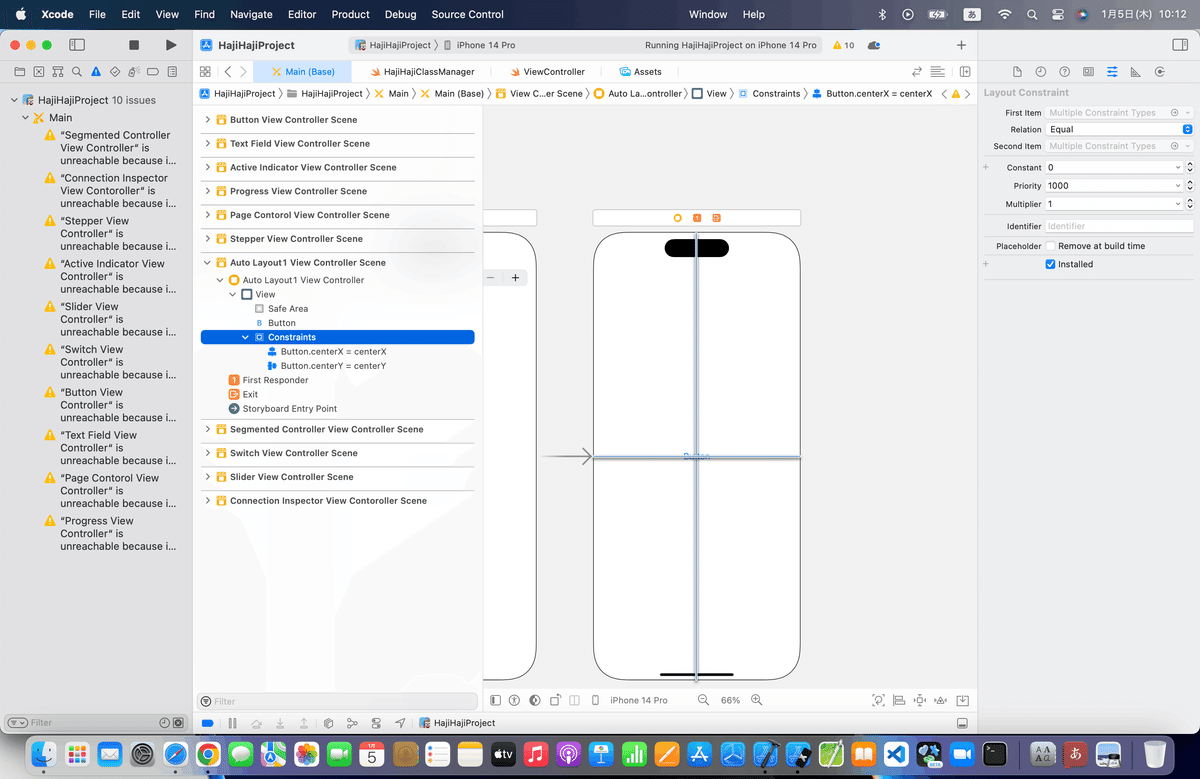Click the Run (play) button in toolbar

pyautogui.click(x=171, y=45)
